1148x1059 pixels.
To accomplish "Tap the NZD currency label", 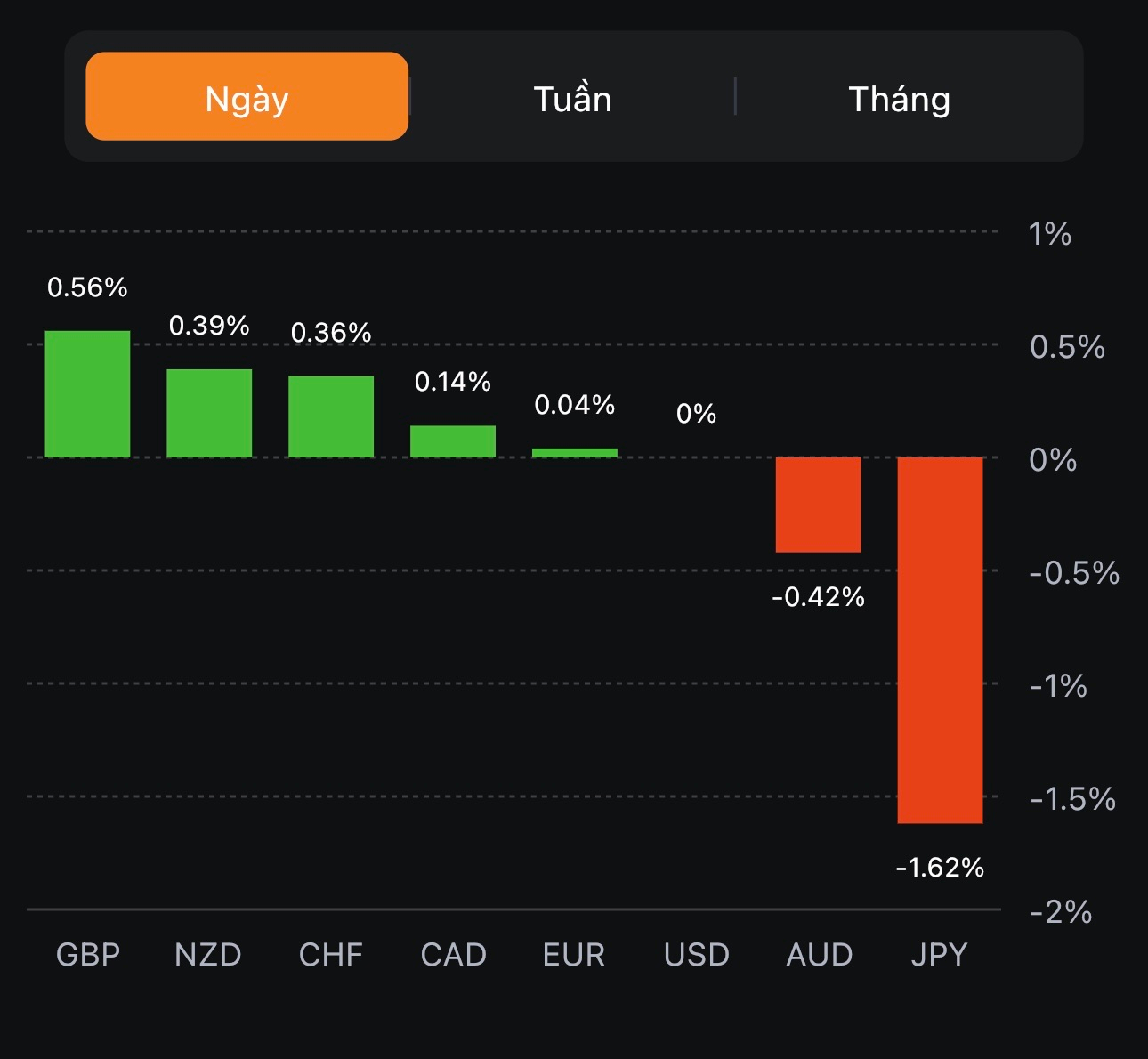I will pos(208,955).
